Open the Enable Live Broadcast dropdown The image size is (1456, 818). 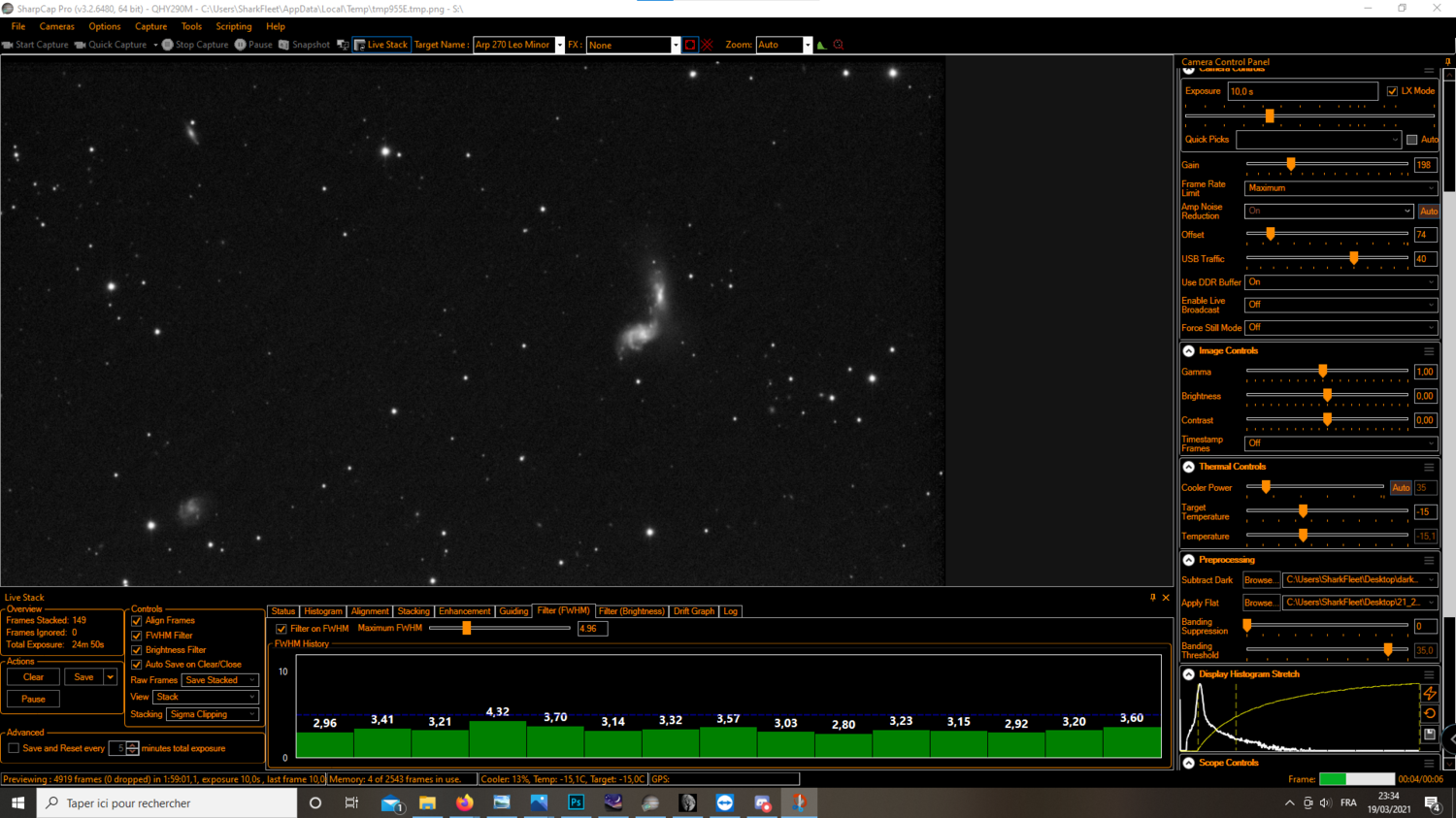tap(1340, 305)
